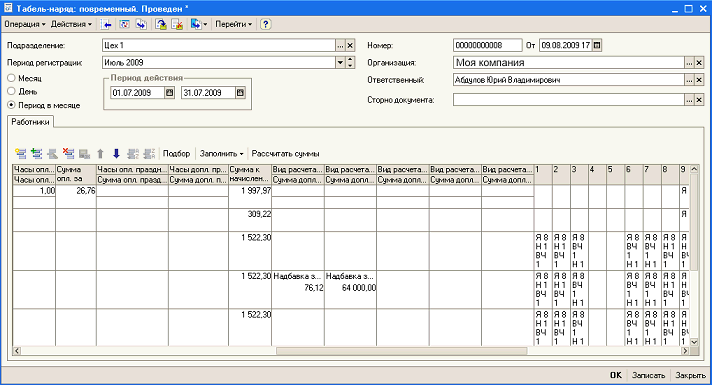Click the cancel posting icon with red cross
Screen dimensions: 713x386
pyautogui.click(x=177, y=25)
